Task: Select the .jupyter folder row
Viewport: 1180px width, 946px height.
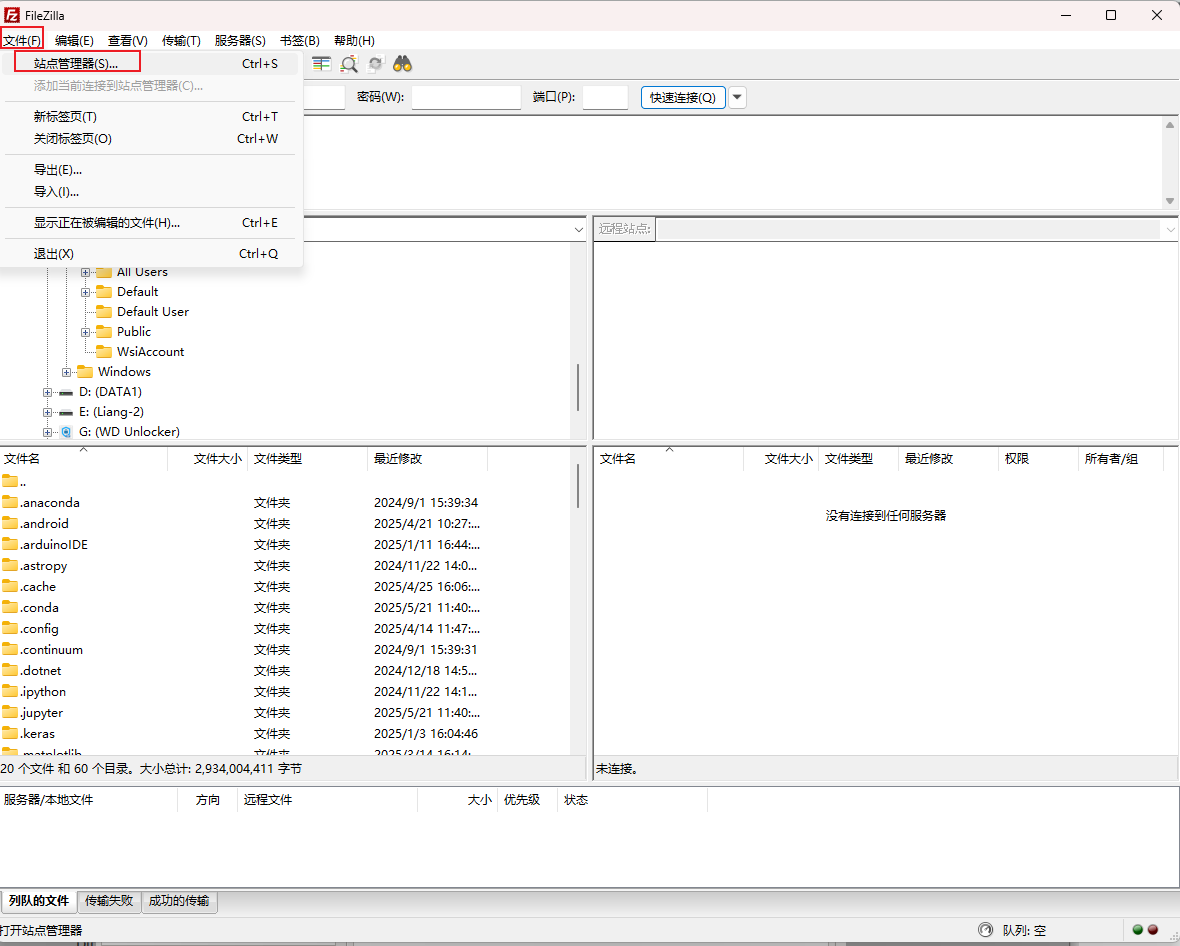Action: coord(286,713)
